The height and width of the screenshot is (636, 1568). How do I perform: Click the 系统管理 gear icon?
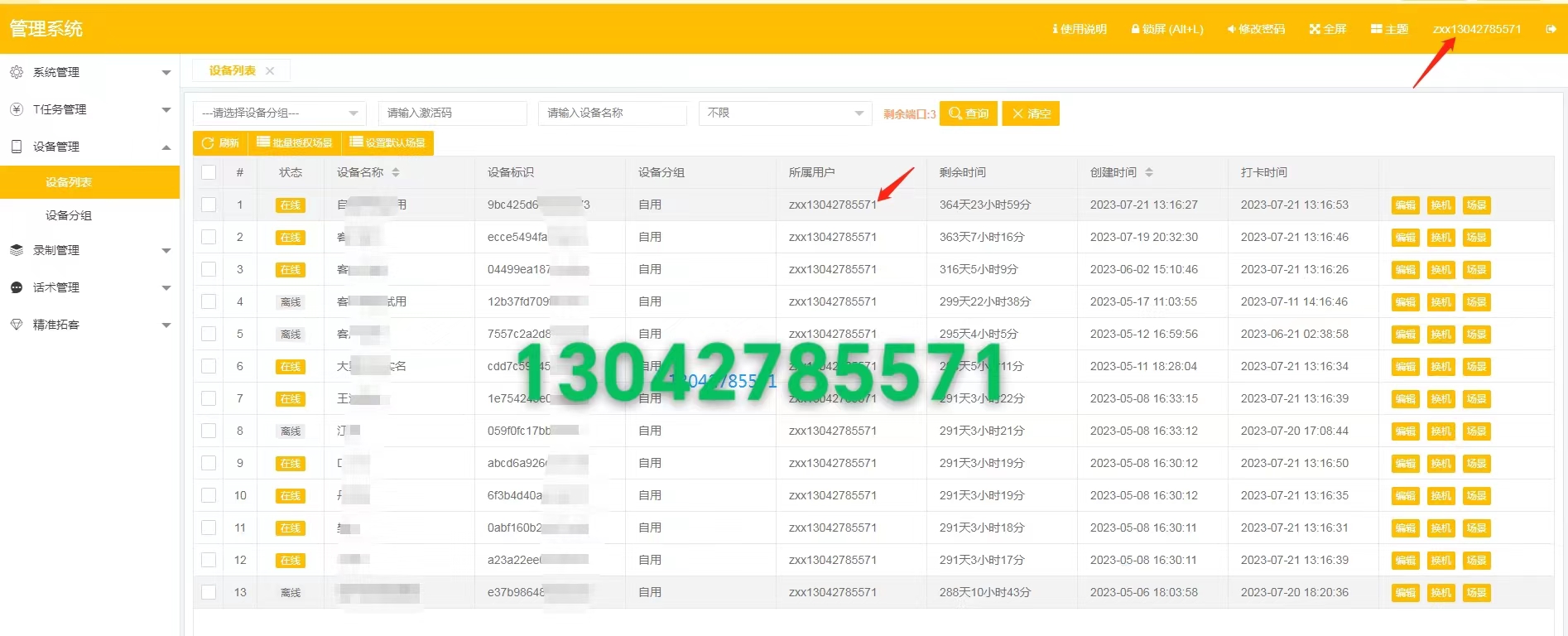click(17, 72)
